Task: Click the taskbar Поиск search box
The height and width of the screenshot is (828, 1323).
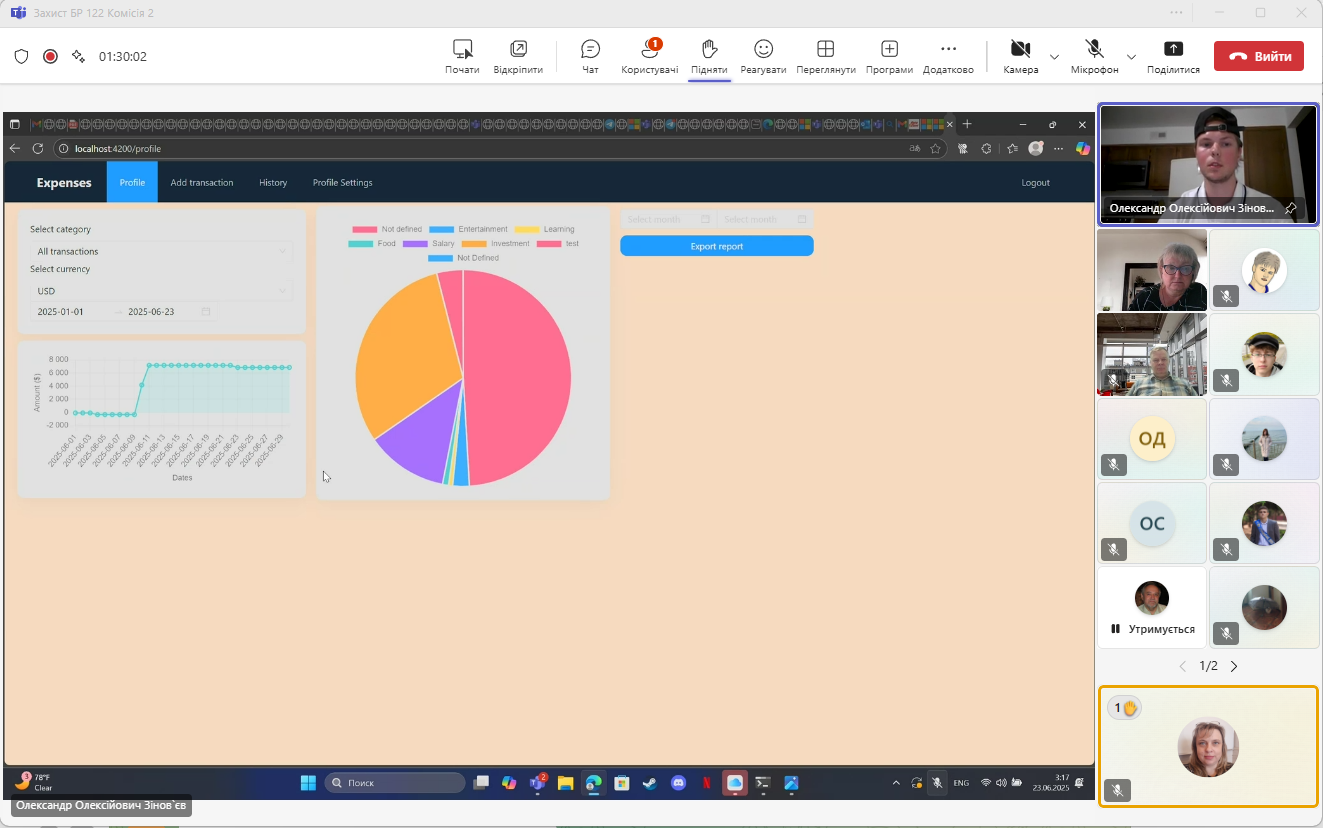Action: [x=395, y=783]
